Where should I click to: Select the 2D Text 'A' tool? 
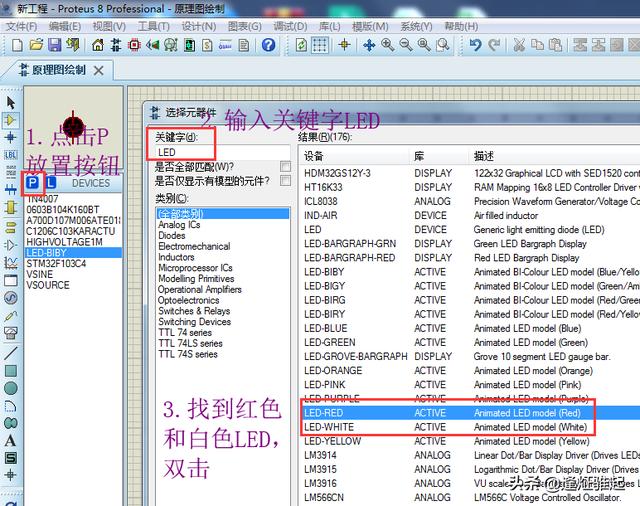pyautogui.click(x=11, y=440)
